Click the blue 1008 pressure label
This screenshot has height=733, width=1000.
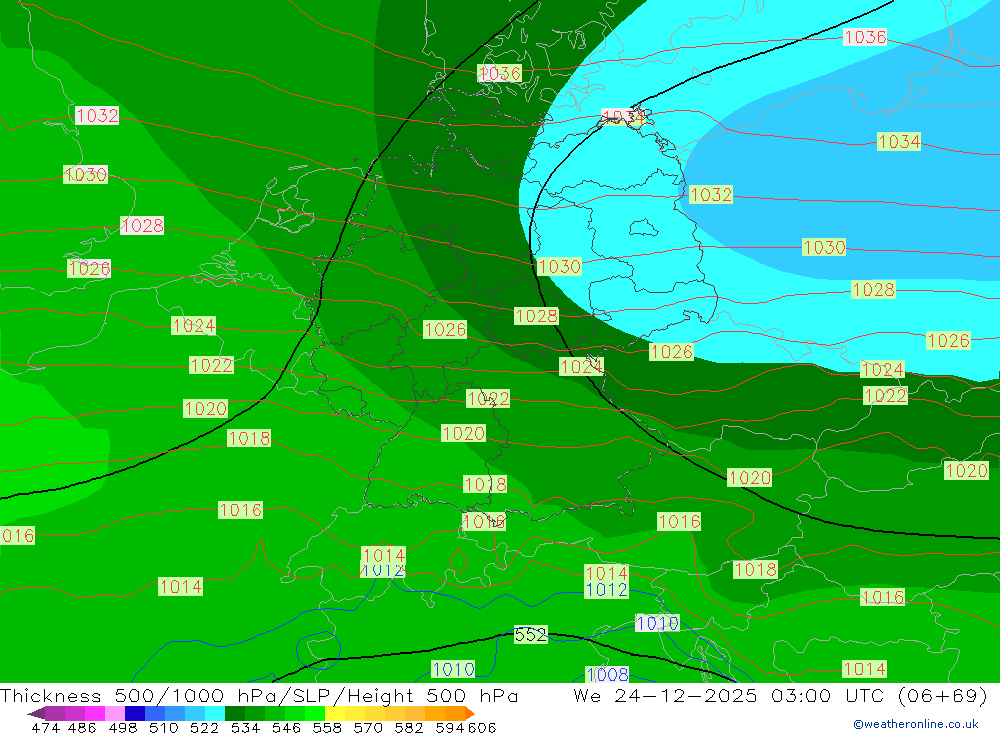(607, 674)
